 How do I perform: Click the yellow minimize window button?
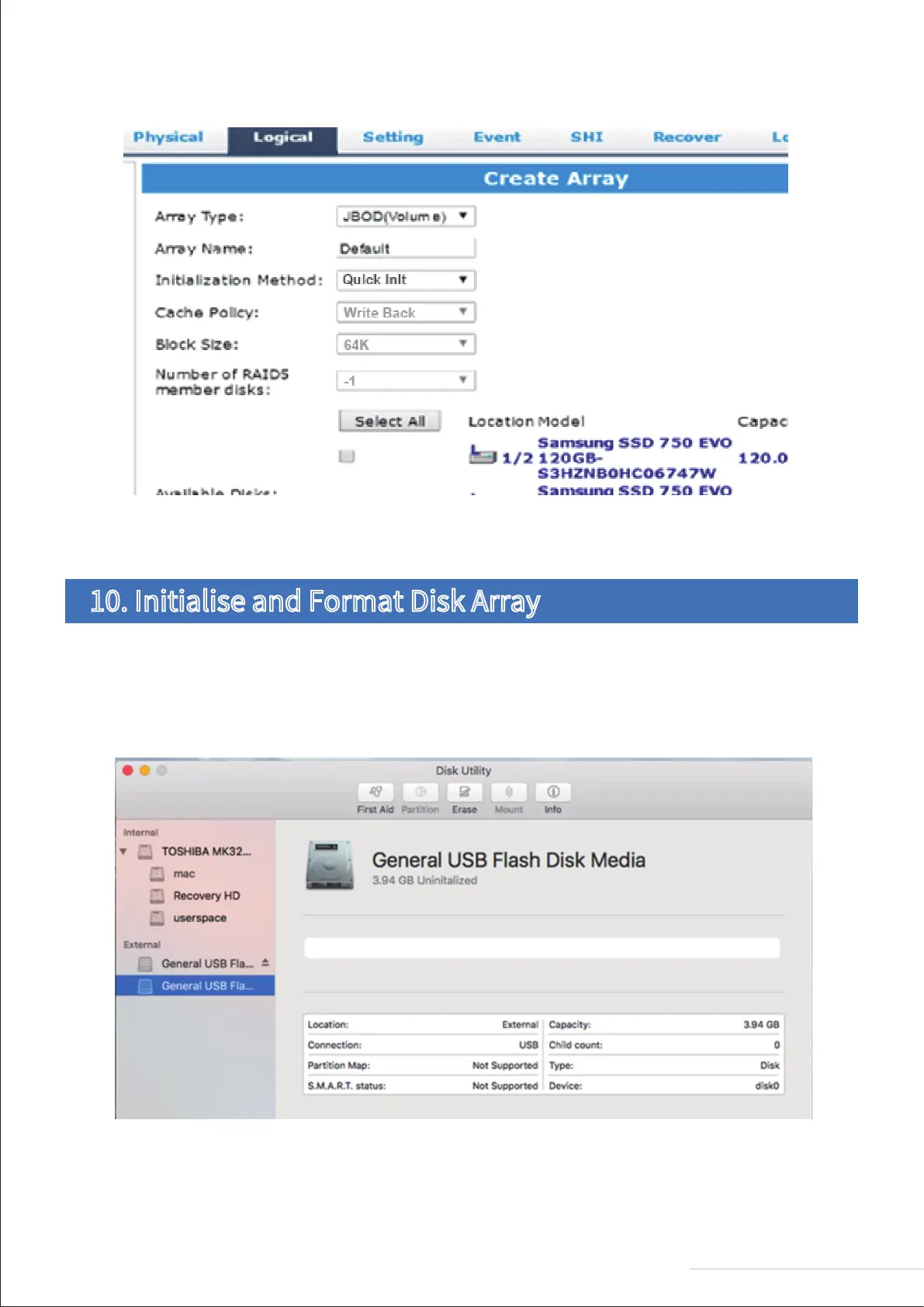pyautogui.click(x=144, y=771)
